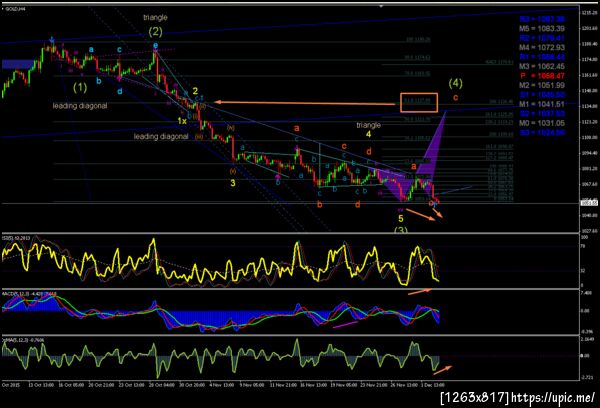Select the S3 support pivot label
The image size is (600, 408).
pos(542,133)
